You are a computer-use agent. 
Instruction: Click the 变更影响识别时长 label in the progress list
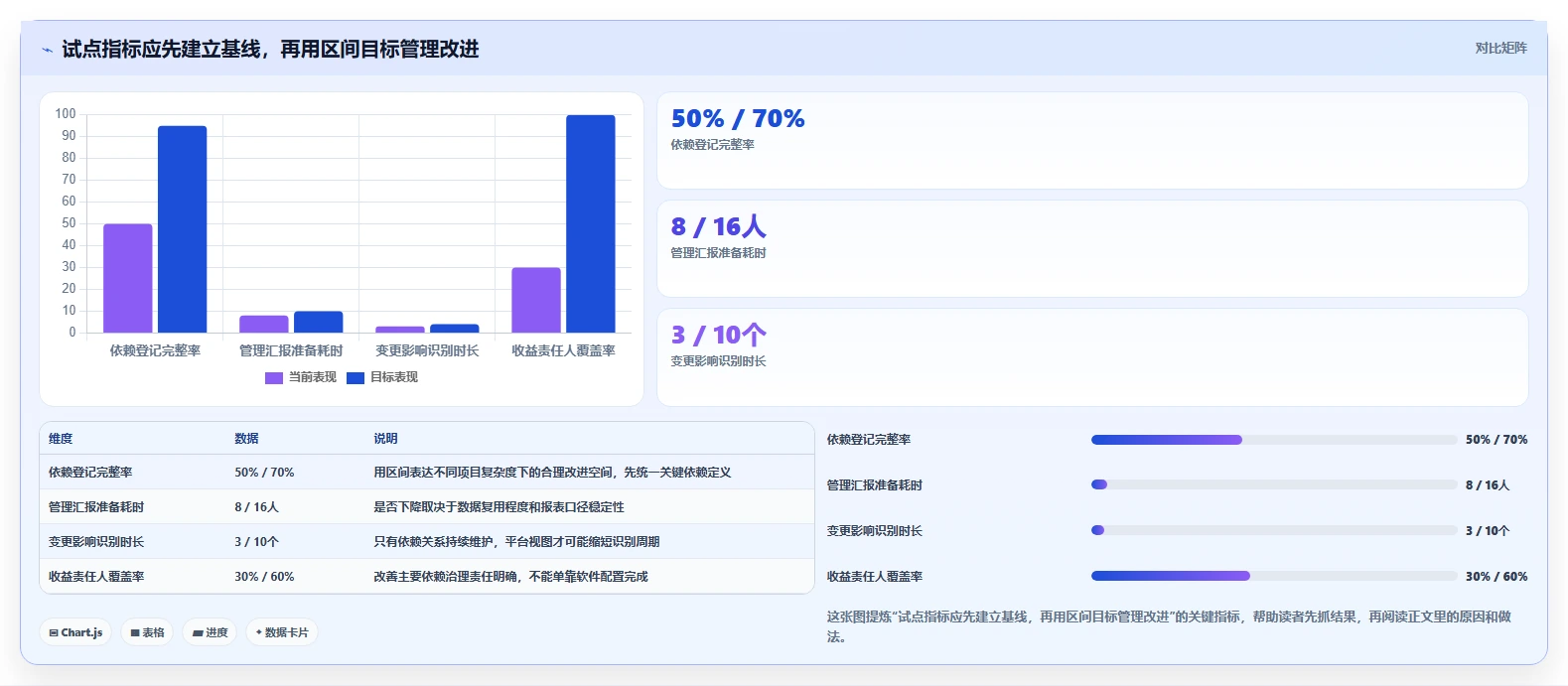875,531
